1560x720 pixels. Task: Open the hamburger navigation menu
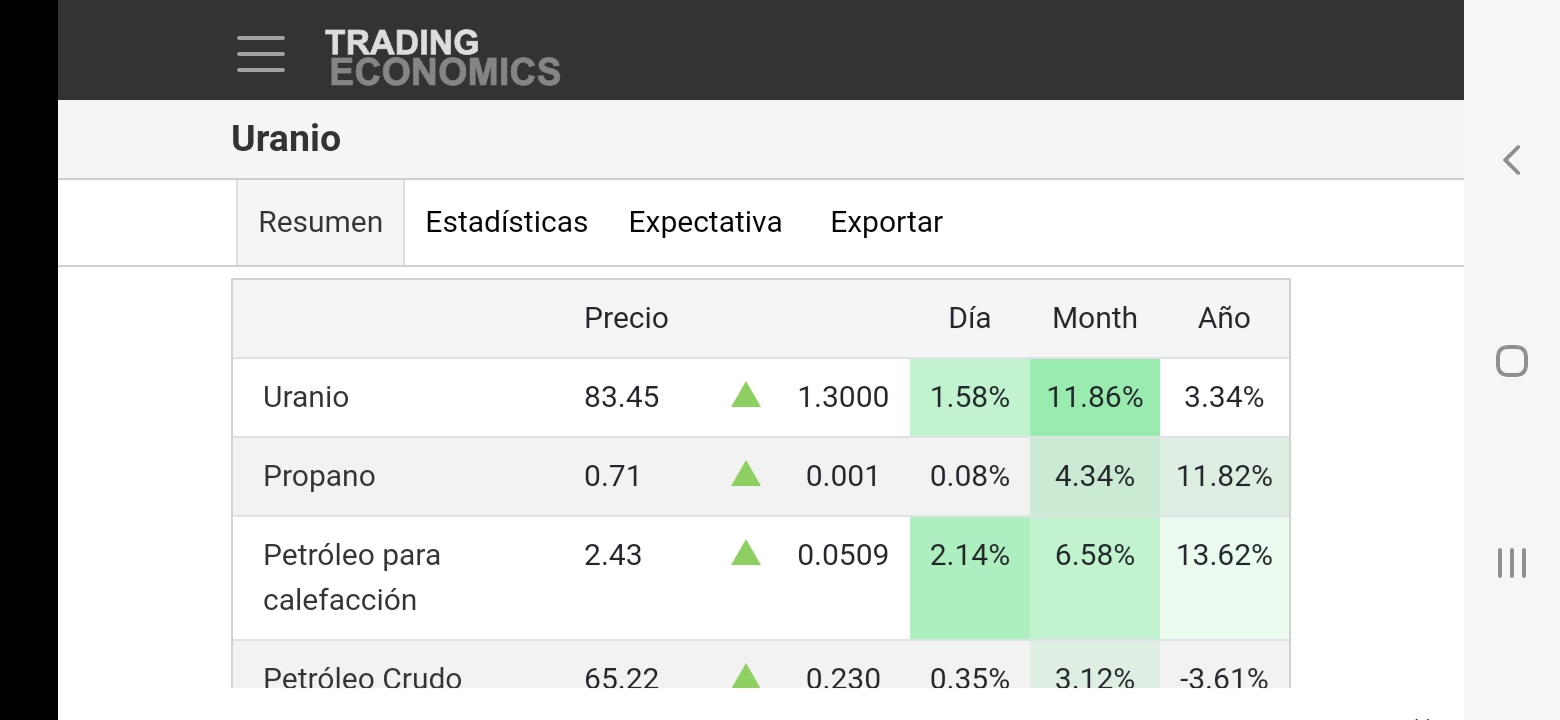[x=261, y=53]
